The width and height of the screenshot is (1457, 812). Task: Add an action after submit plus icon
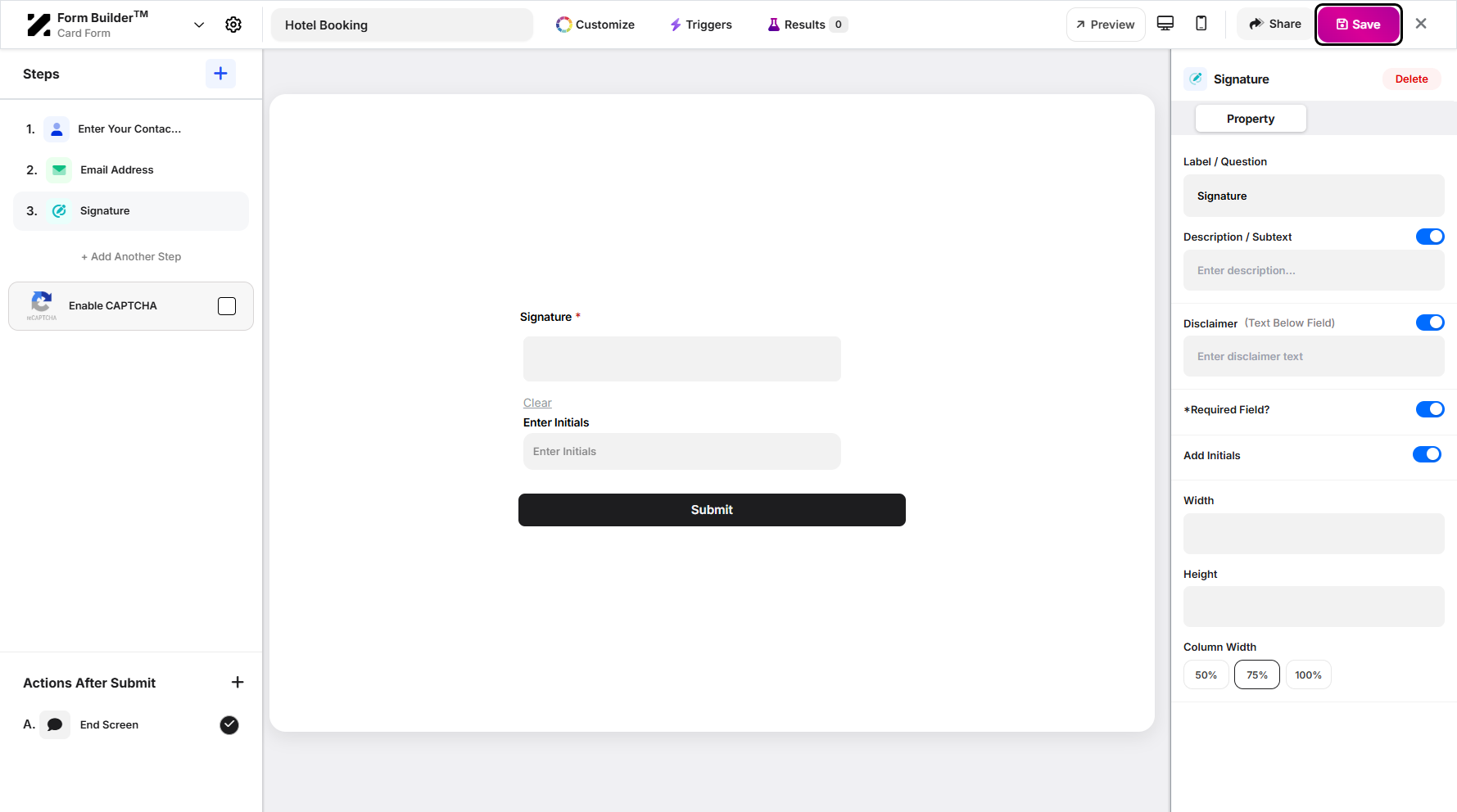pos(238,682)
